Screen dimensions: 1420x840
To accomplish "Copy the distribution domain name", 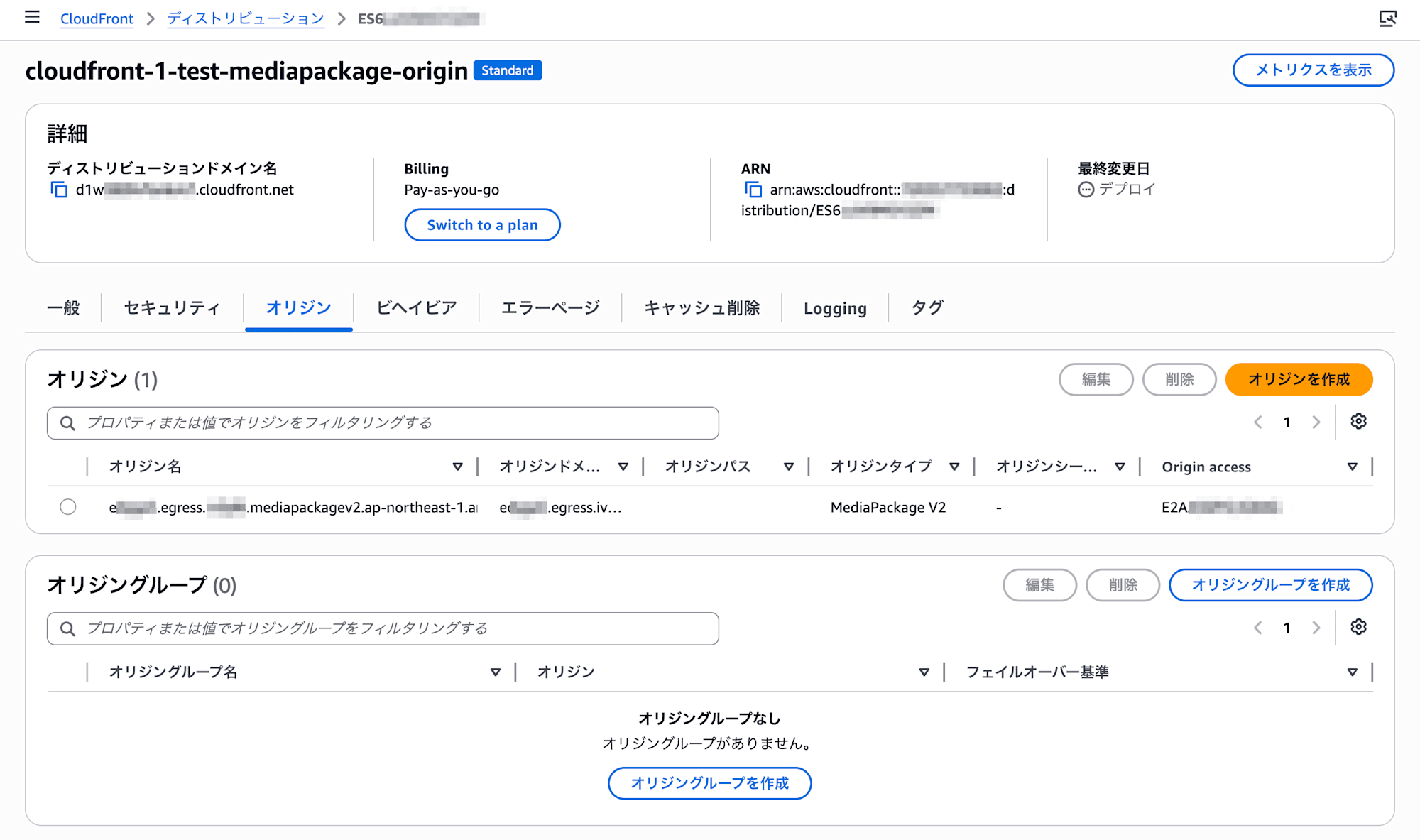I will pos(59,190).
